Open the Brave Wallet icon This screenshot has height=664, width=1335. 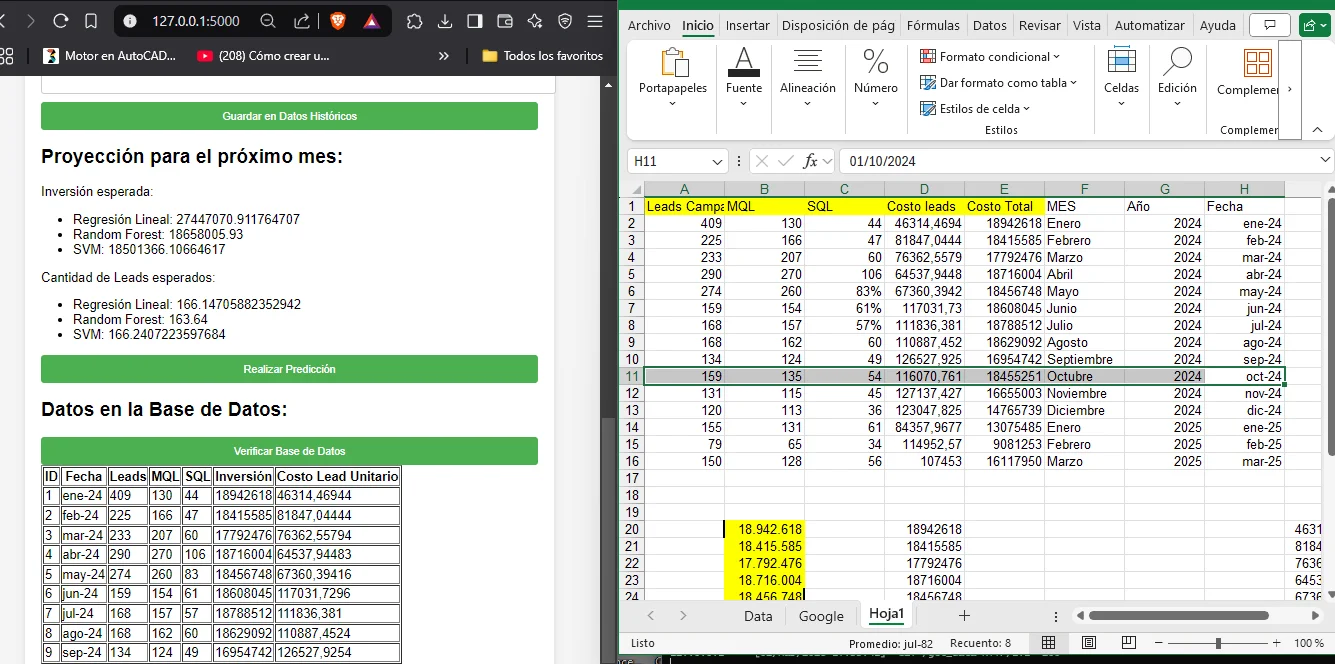[505, 21]
